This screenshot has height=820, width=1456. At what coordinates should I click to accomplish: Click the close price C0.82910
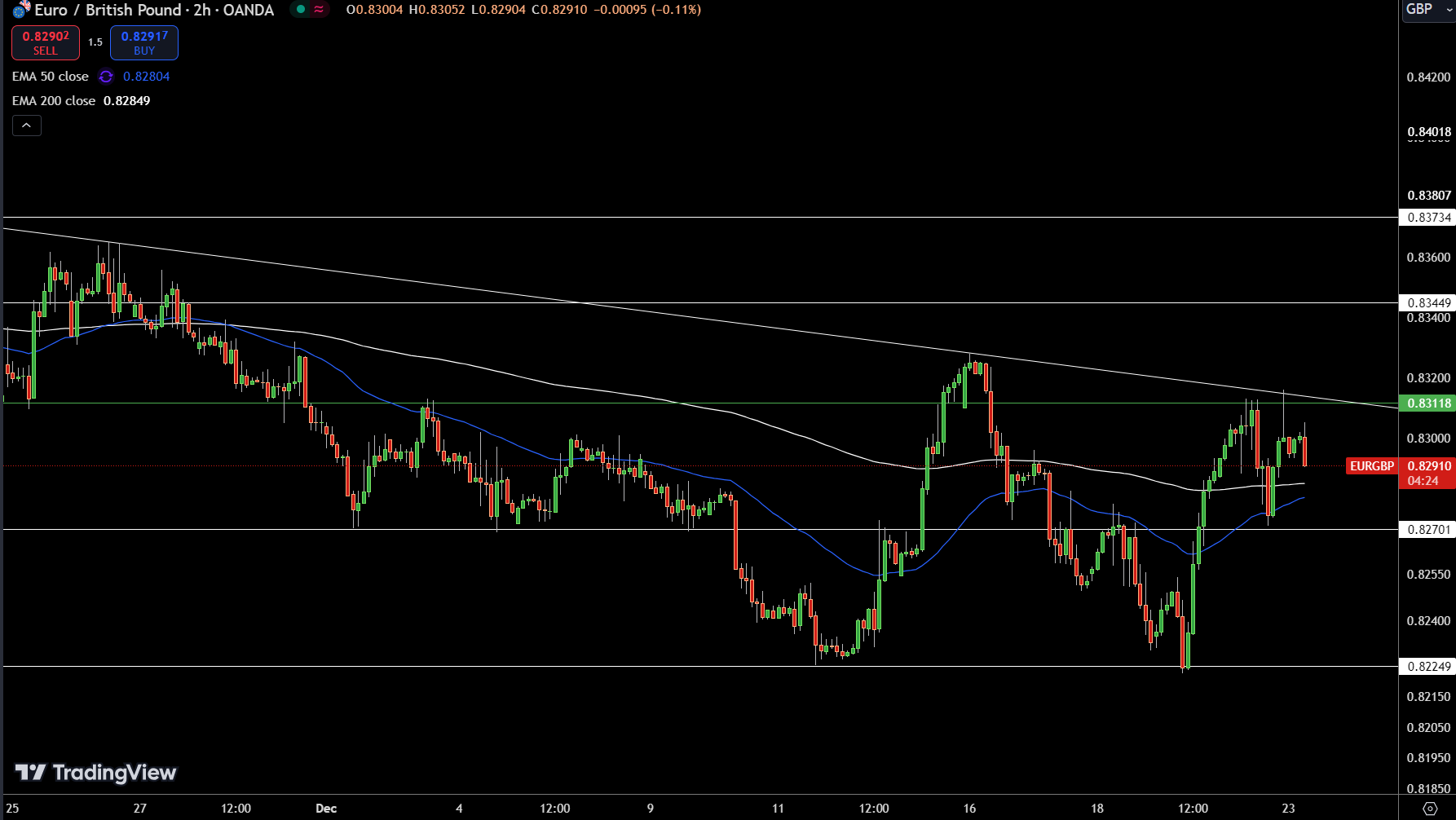click(559, 10)
